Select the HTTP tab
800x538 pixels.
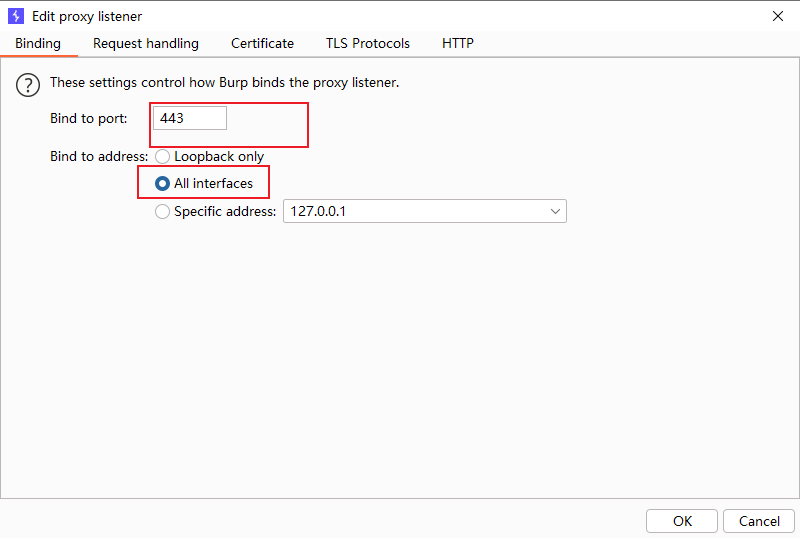point(458,44)
